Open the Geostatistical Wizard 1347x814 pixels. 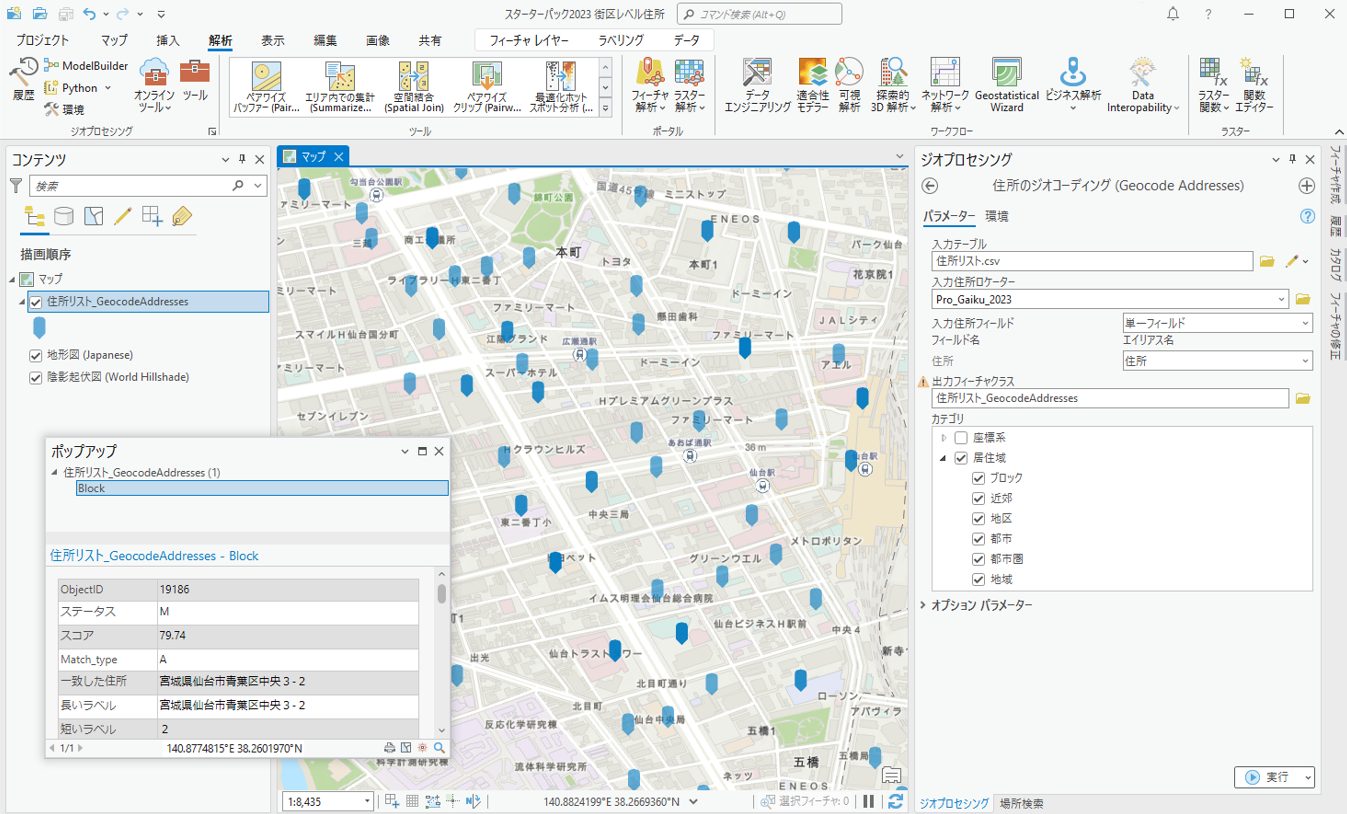tap(1006, 85)
